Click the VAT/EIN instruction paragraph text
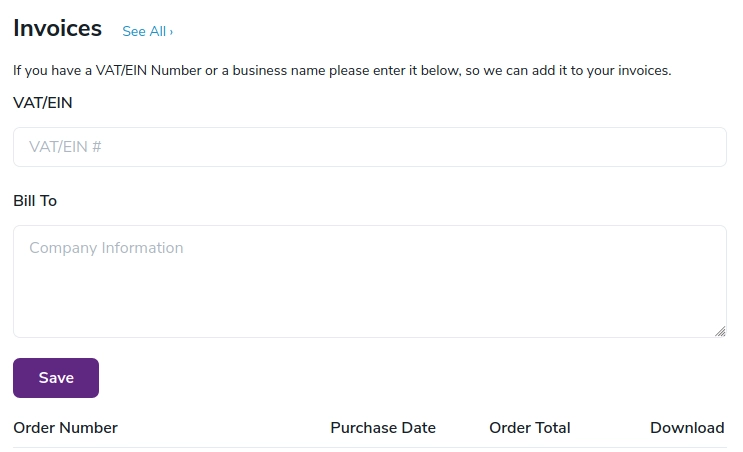 click(x=341, y=71)
